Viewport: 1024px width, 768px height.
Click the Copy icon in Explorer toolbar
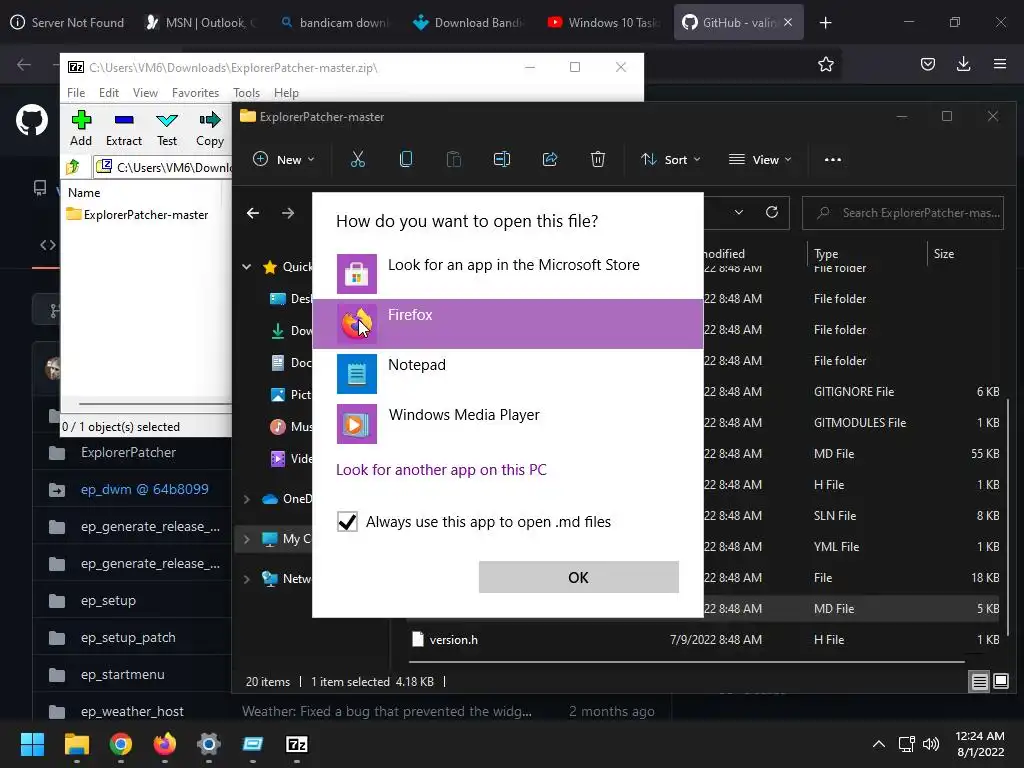(406, 159)
